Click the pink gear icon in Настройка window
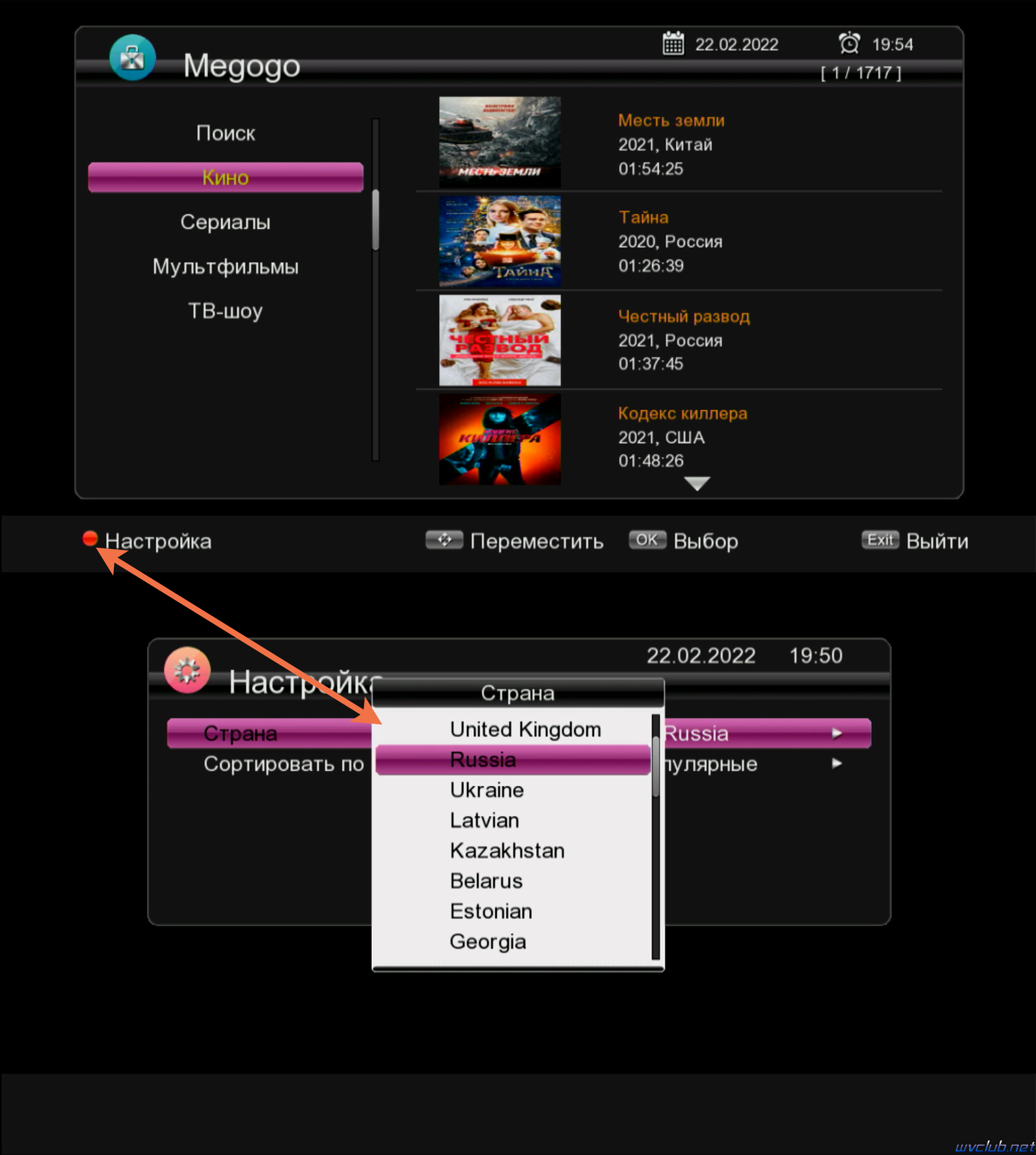Viewport: 1036px width, 1155px height. (x=187, y=670)
